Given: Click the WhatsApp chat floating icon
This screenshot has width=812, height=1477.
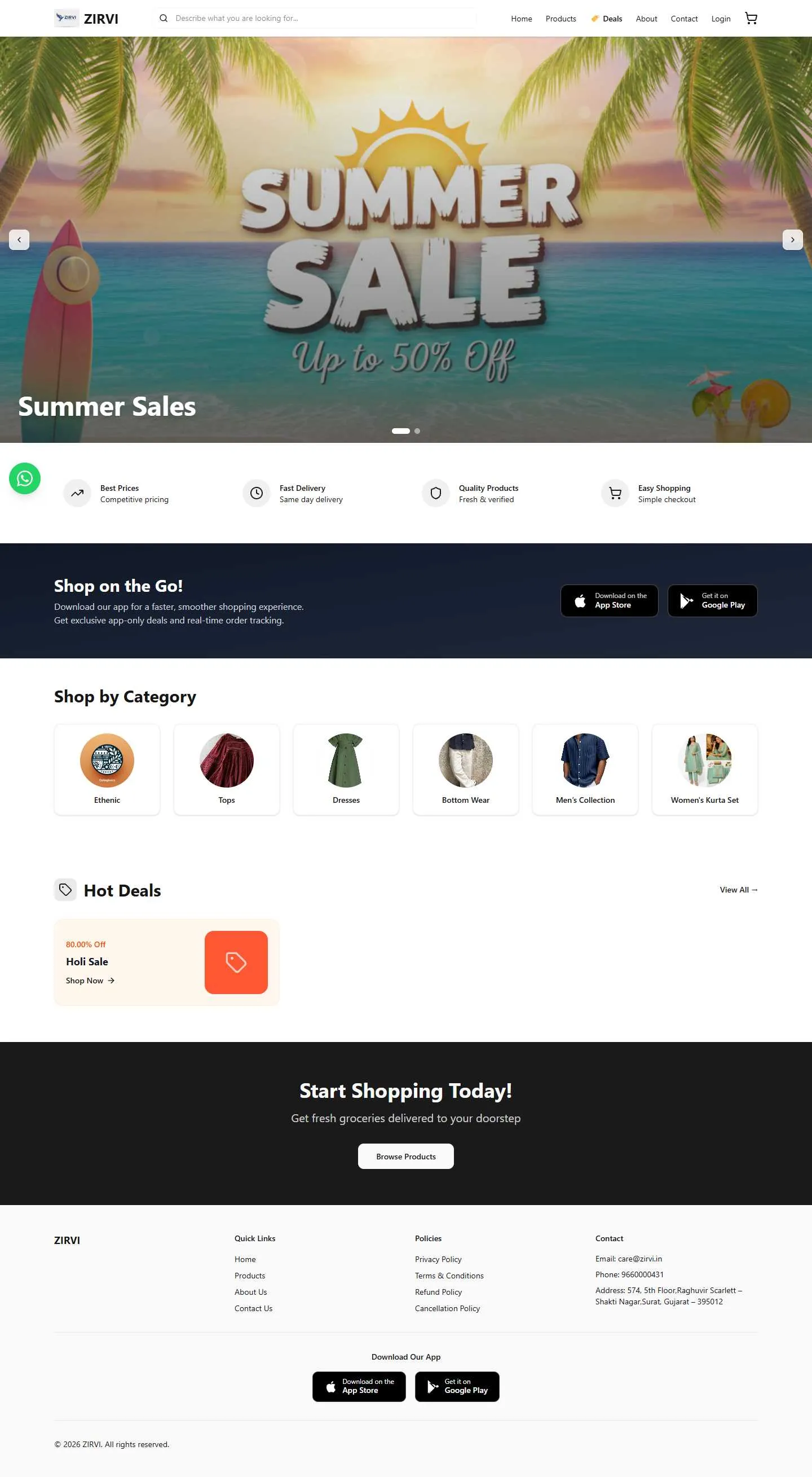Looking at the screenshot, I should 25,478.
